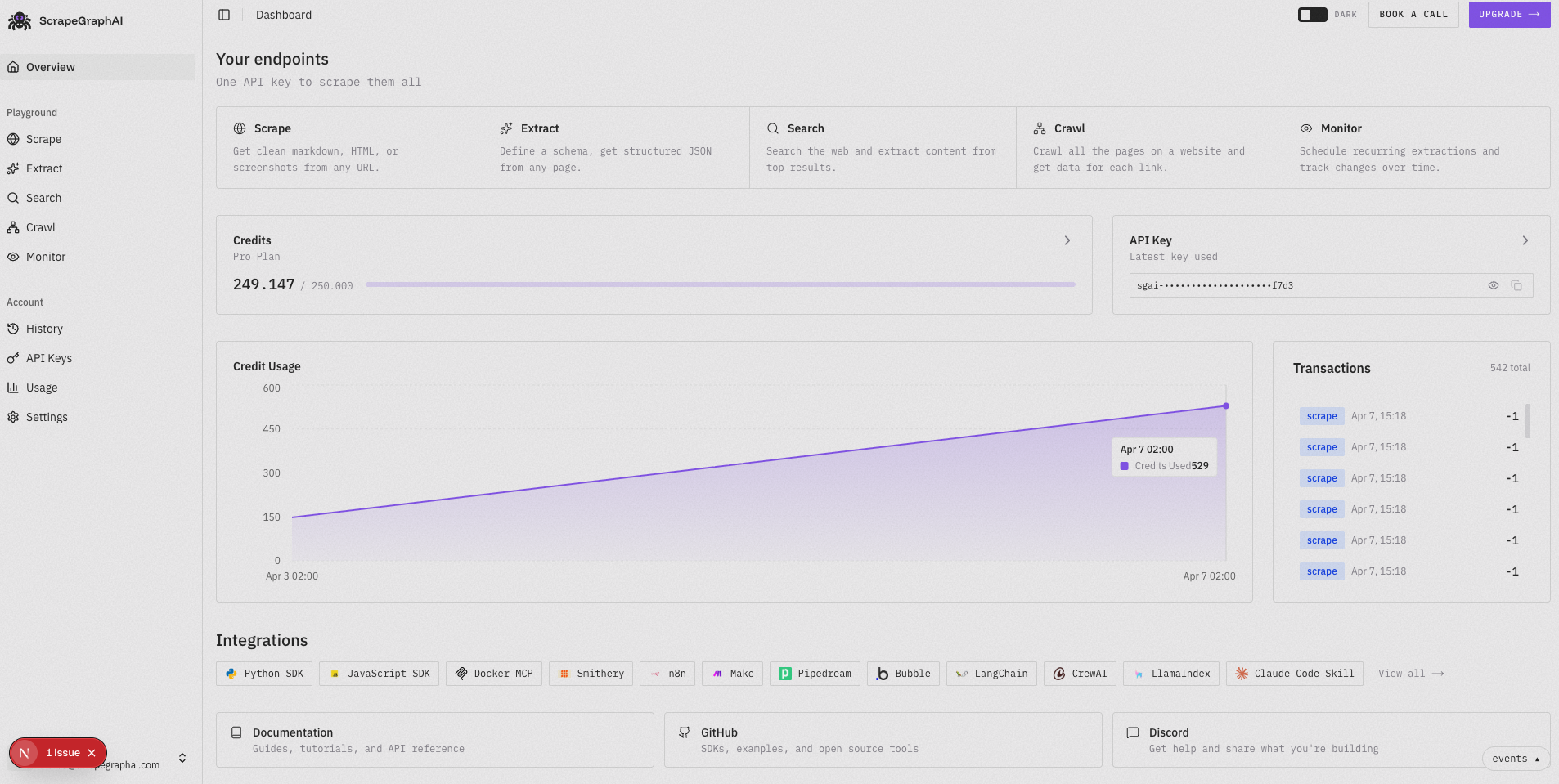Click the CrewAI integration icon

tap(1059, 674)
